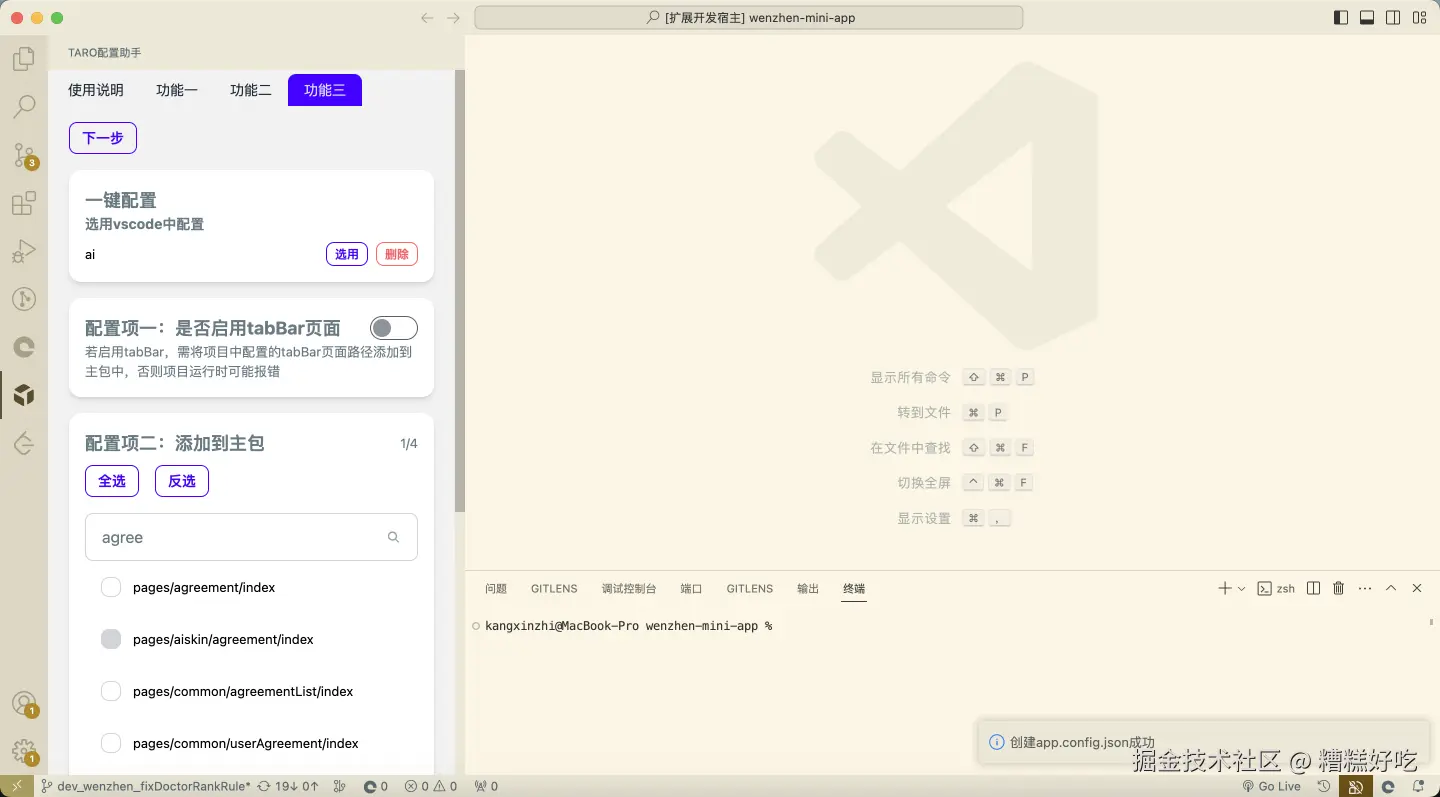
Task: Switch to the 使用说明 tab
Action: coord(96,90)
